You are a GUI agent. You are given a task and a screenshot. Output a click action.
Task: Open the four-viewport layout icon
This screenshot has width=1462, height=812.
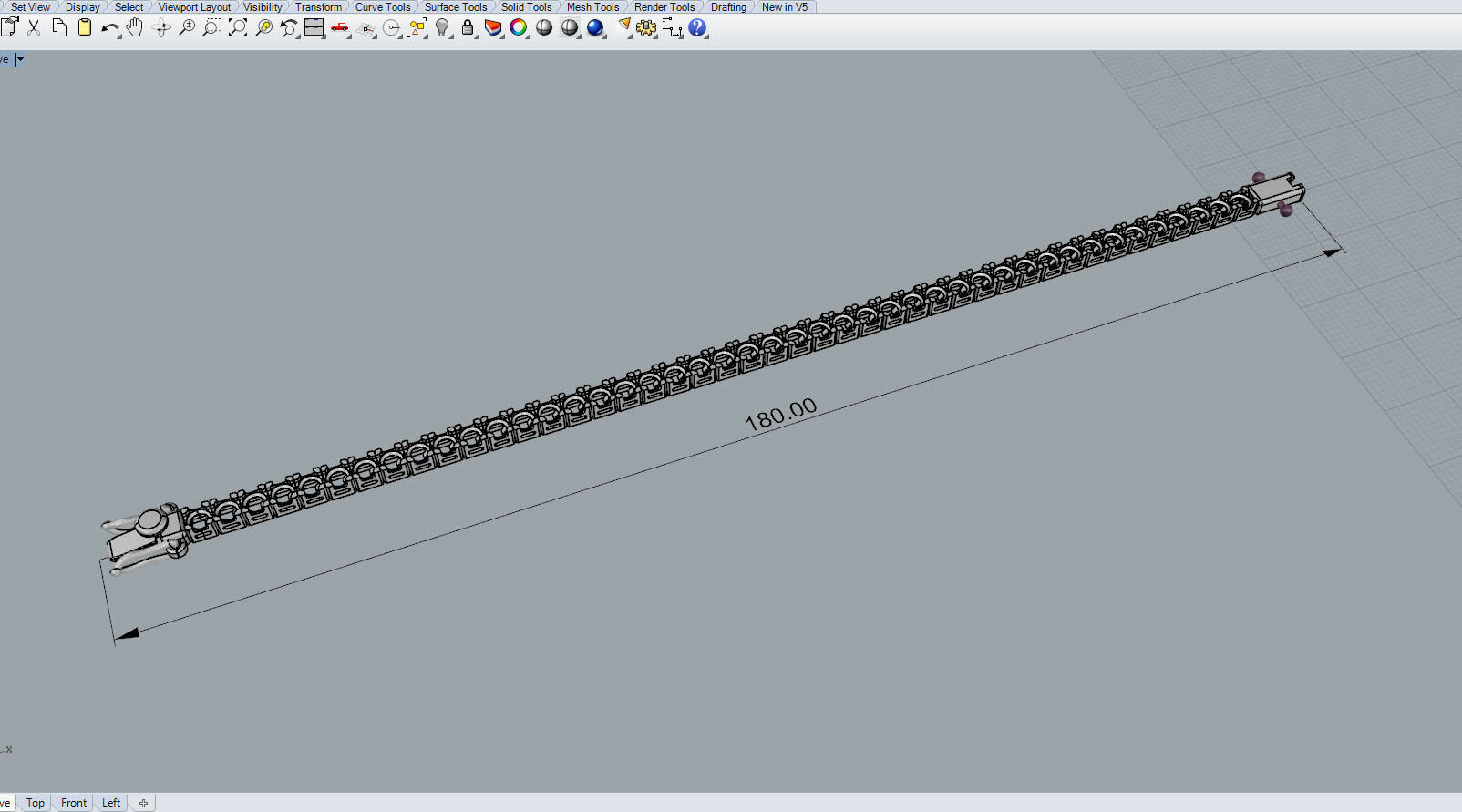tap(314, 27)
